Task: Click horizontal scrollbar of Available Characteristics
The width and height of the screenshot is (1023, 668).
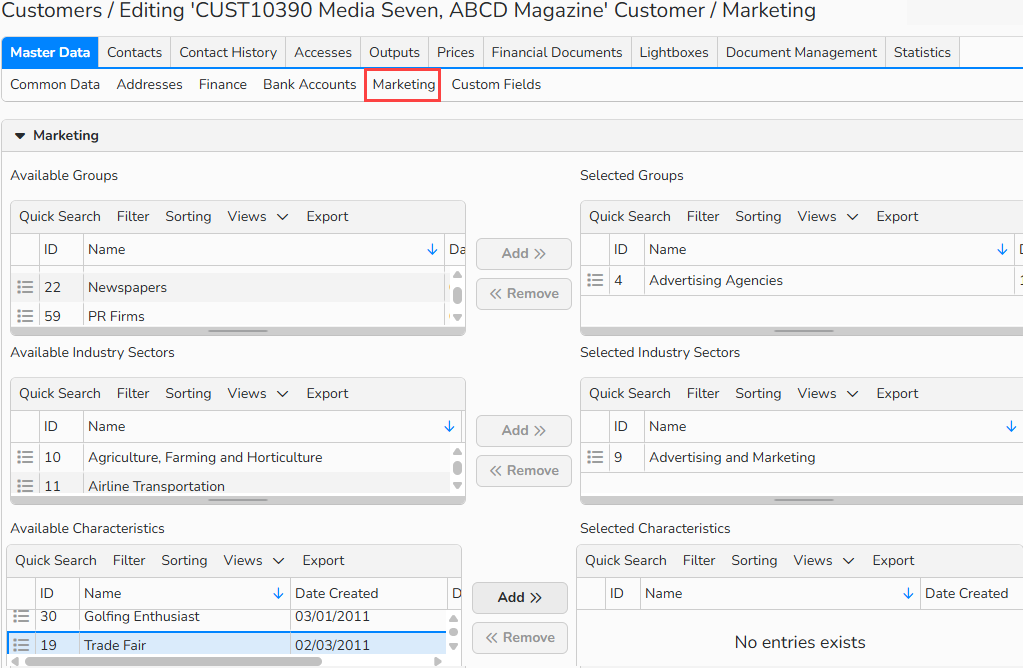Action: pos(173,661)
